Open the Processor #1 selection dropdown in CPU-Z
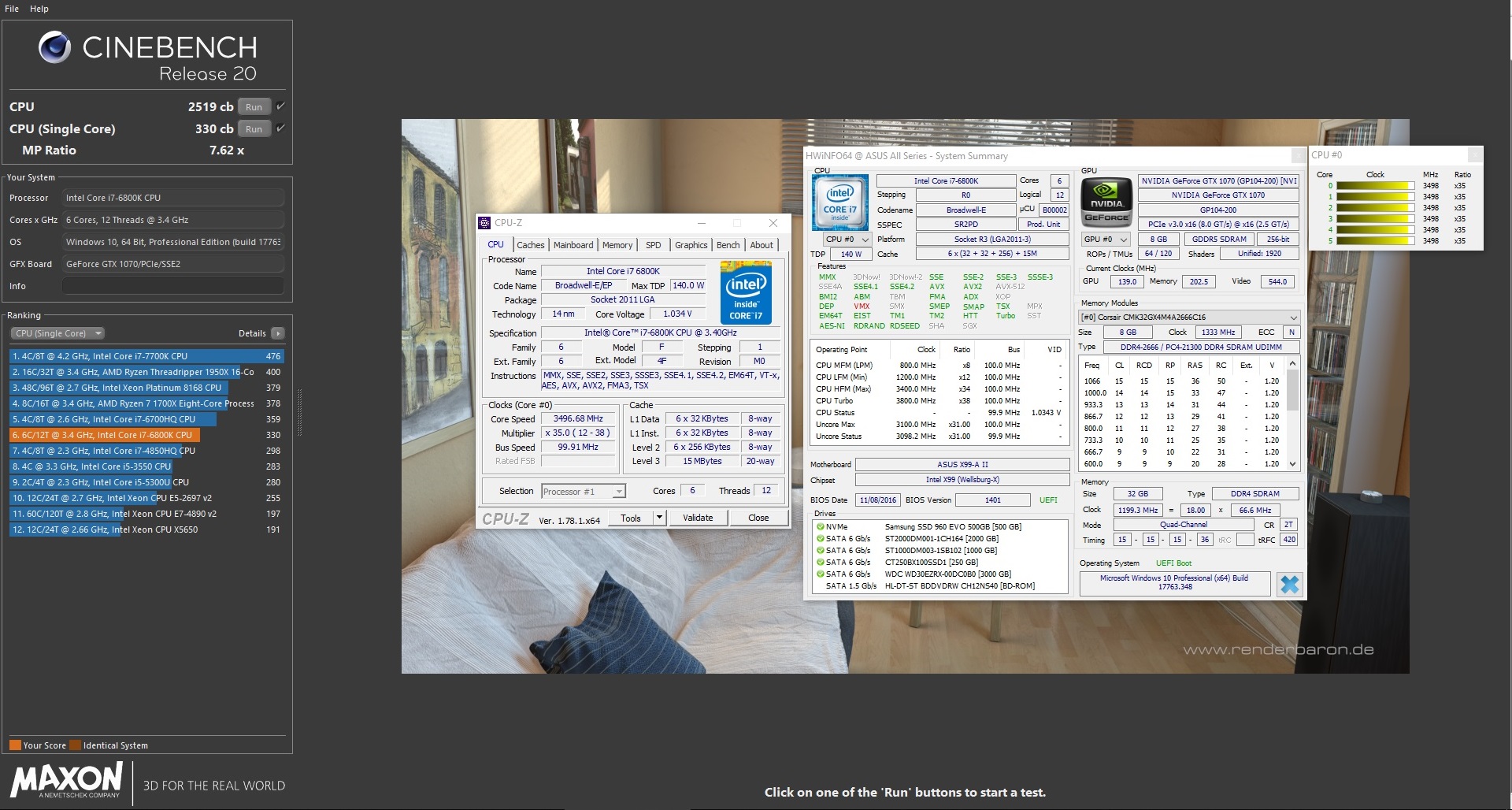Viewport: 1512px width, 810px height. point(584,492)
